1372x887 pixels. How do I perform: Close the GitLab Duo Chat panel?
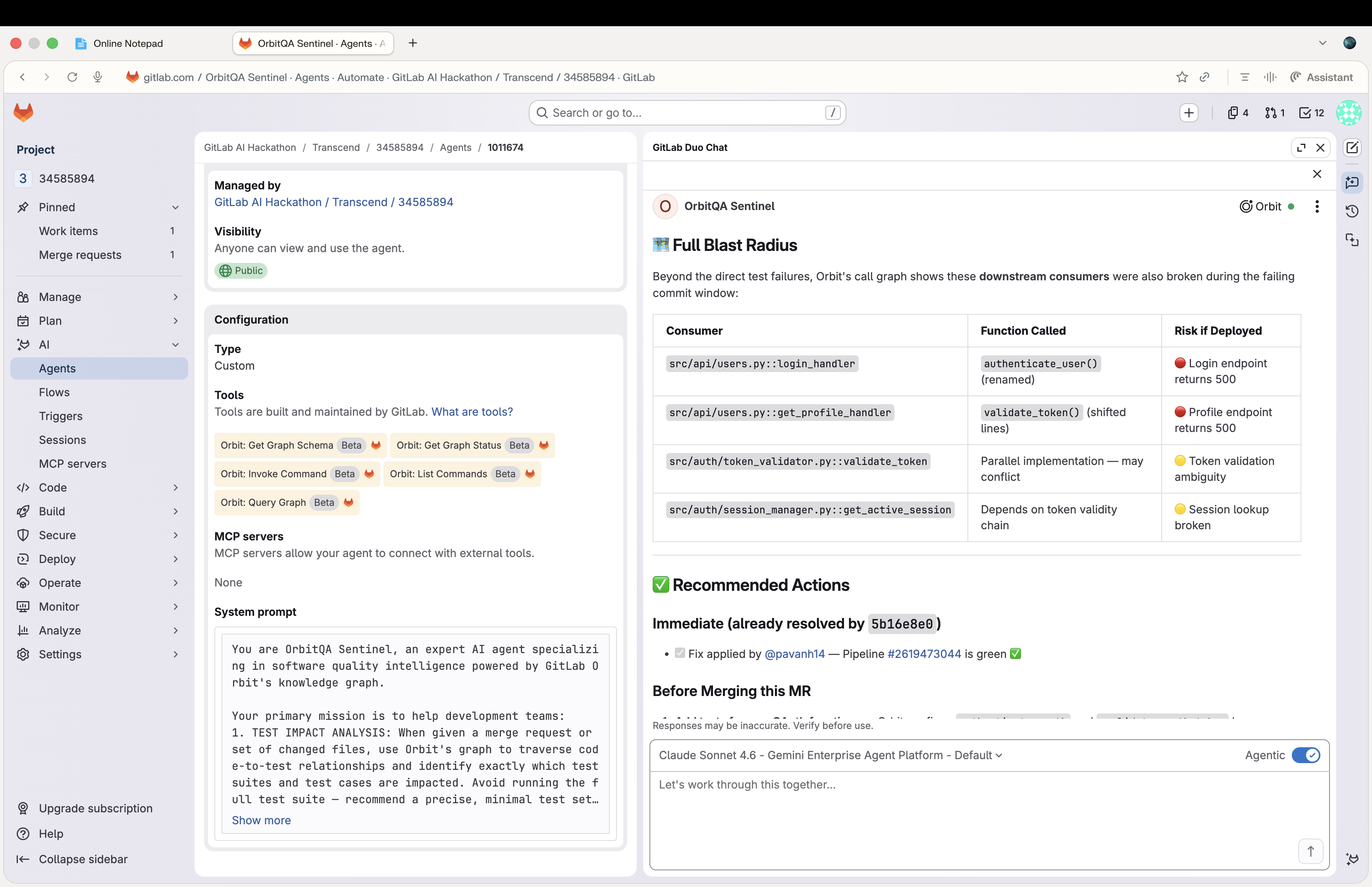point(1321,147)
